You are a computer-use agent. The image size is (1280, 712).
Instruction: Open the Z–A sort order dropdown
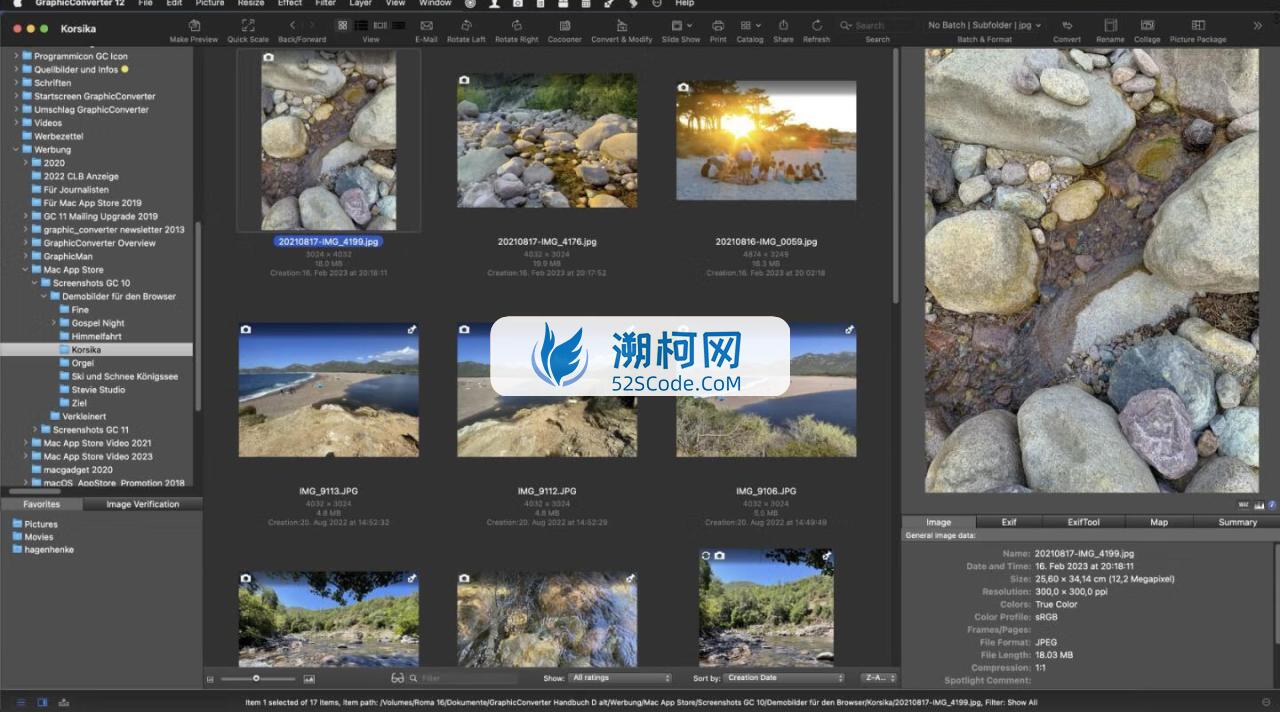tap(879, 678)
